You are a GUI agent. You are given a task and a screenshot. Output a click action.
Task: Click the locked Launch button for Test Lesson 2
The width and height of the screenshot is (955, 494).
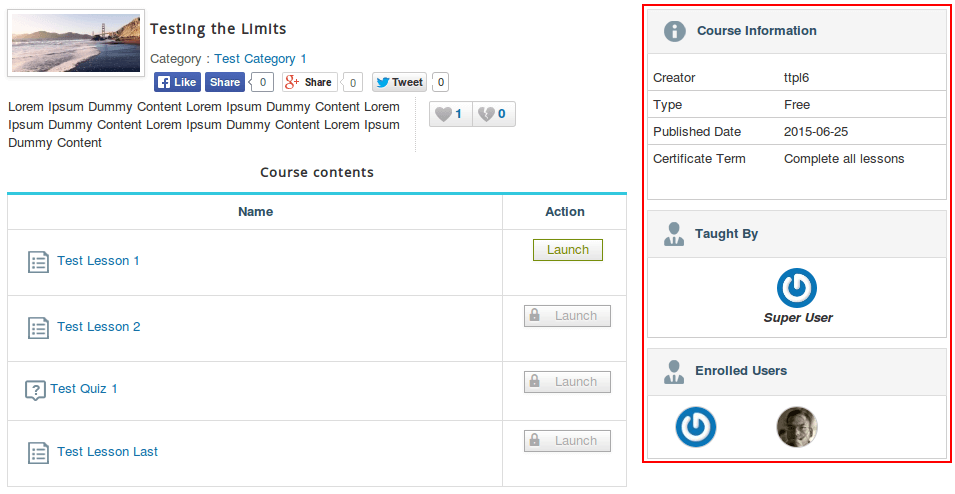[567, 316]
